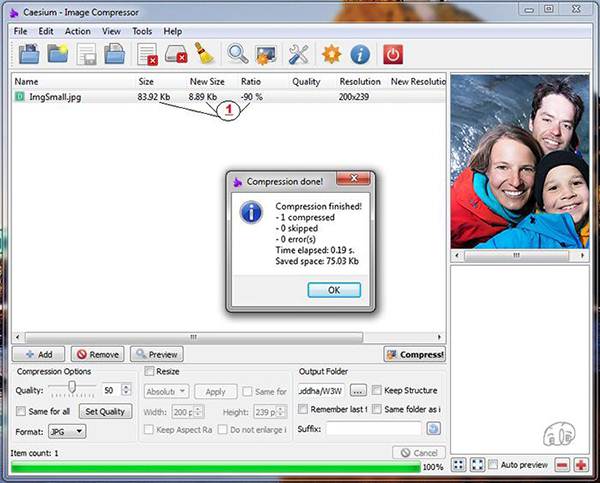The image size is (600, 483).
Task: Tick Same folder as input checkbox
Action: pos(377,409)
